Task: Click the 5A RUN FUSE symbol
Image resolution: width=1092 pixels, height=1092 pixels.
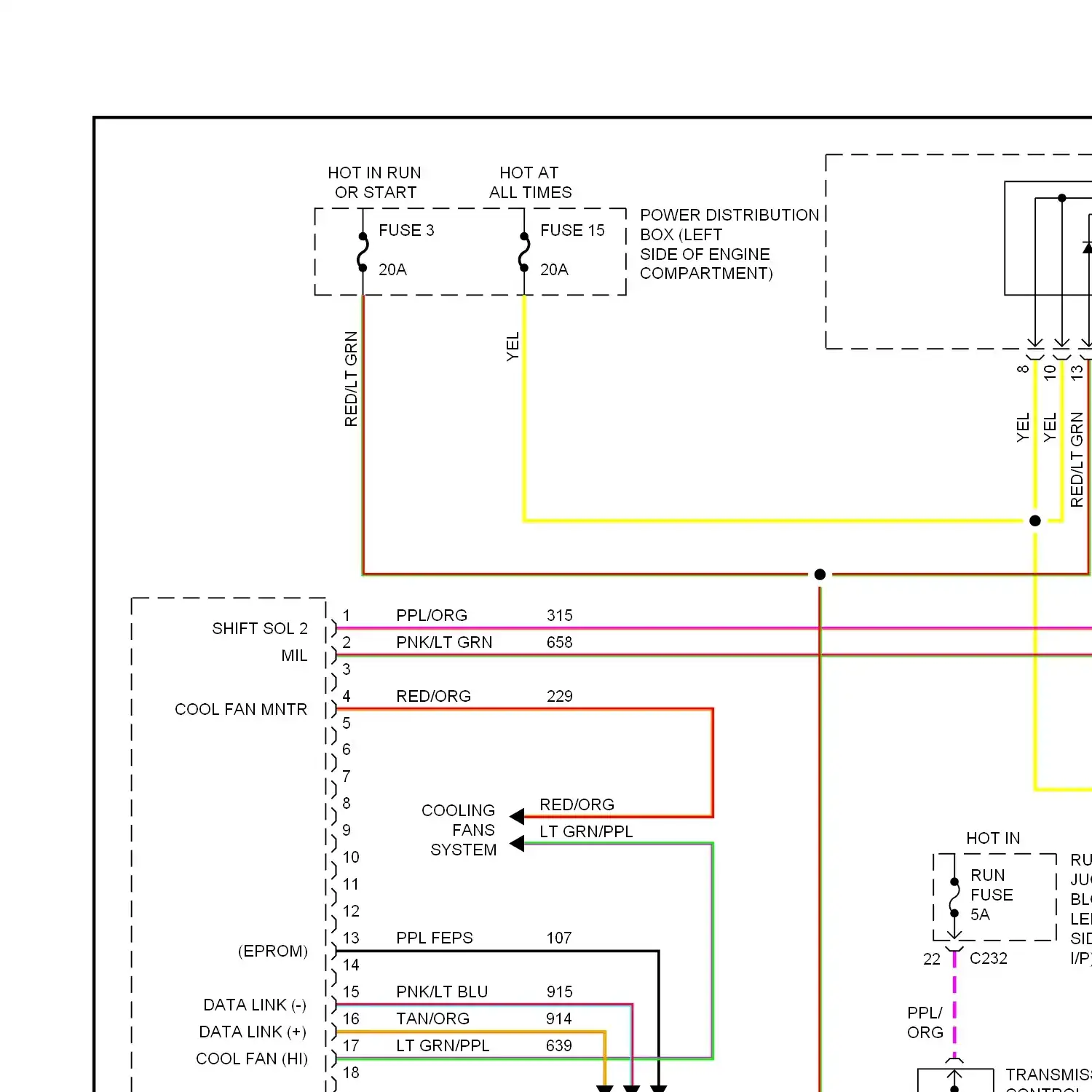Action: click(954, 898)
